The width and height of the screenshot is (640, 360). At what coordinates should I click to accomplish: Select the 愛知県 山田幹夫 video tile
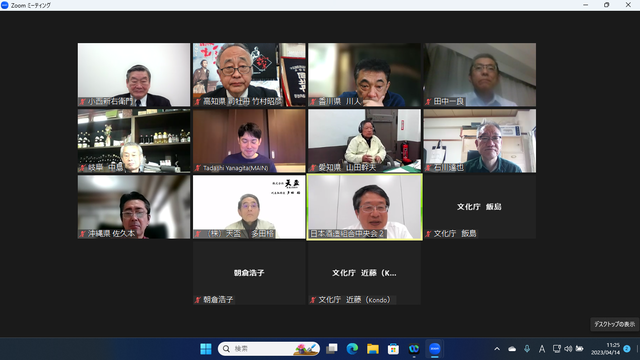tap(364, 141)
